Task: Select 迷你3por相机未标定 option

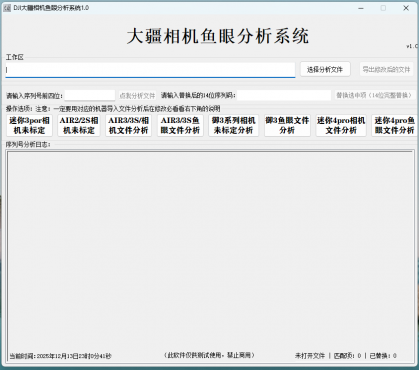Action: [29, 125]
